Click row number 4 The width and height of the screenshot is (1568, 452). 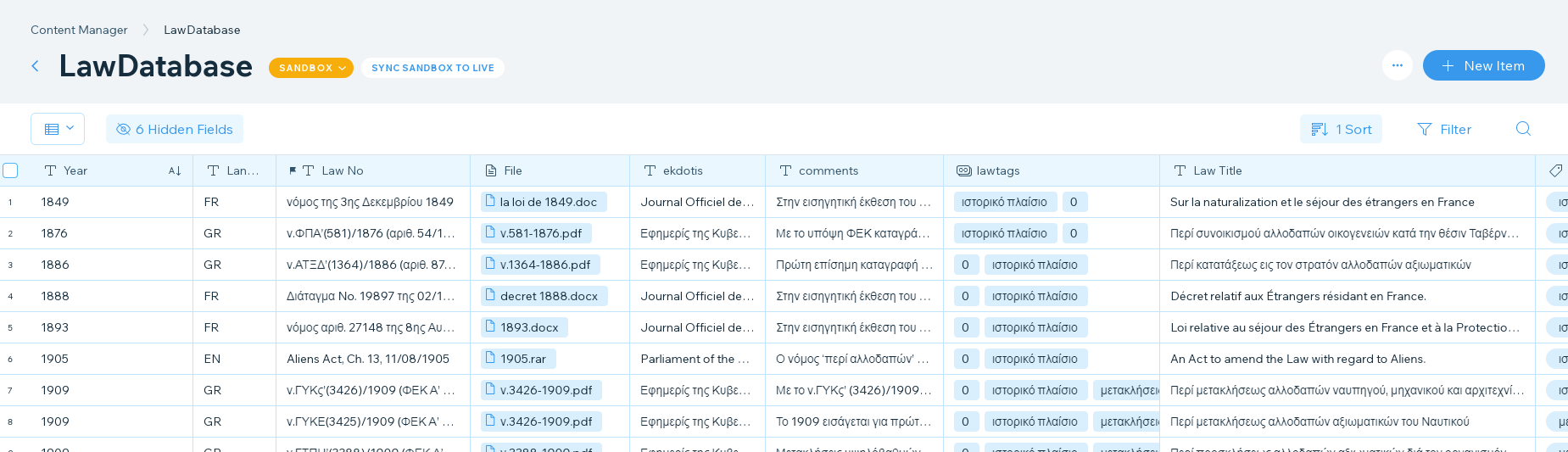point(10,296)
